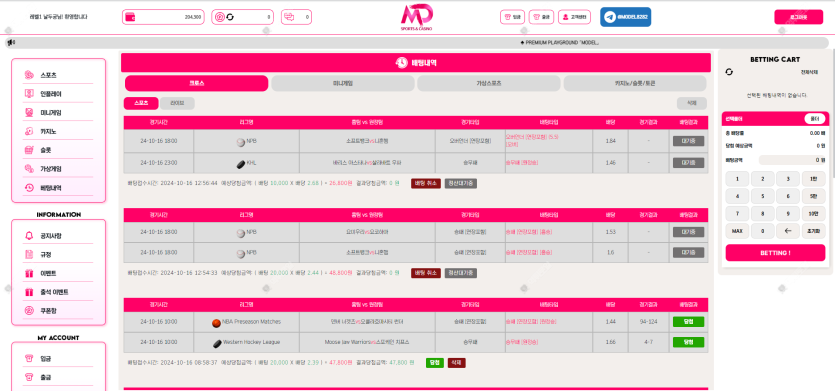Open the 스포츠 sidebar menu icon
This screenshot has height=391, width=835.
point(29,76)
